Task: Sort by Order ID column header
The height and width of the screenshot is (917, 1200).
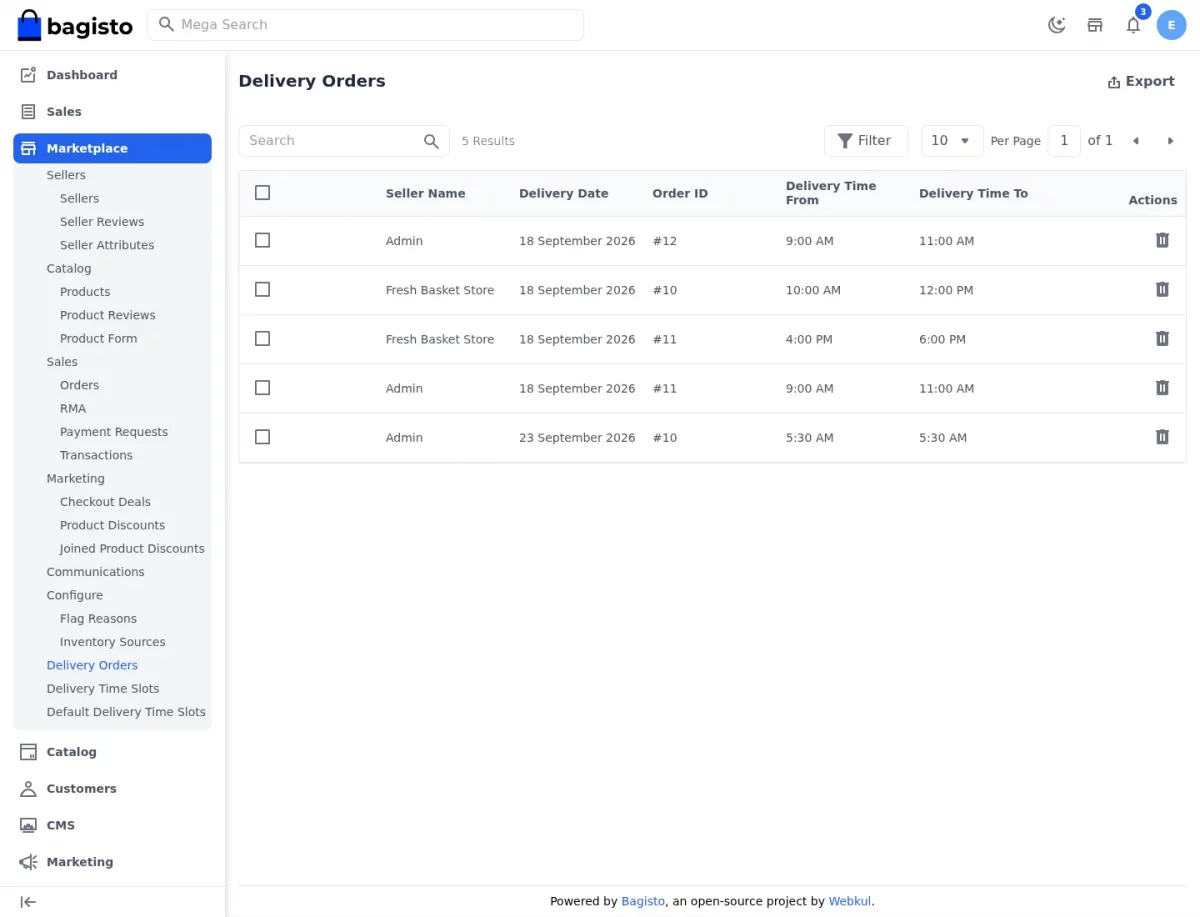Action: pyautogui.click(x=680, y=193)
